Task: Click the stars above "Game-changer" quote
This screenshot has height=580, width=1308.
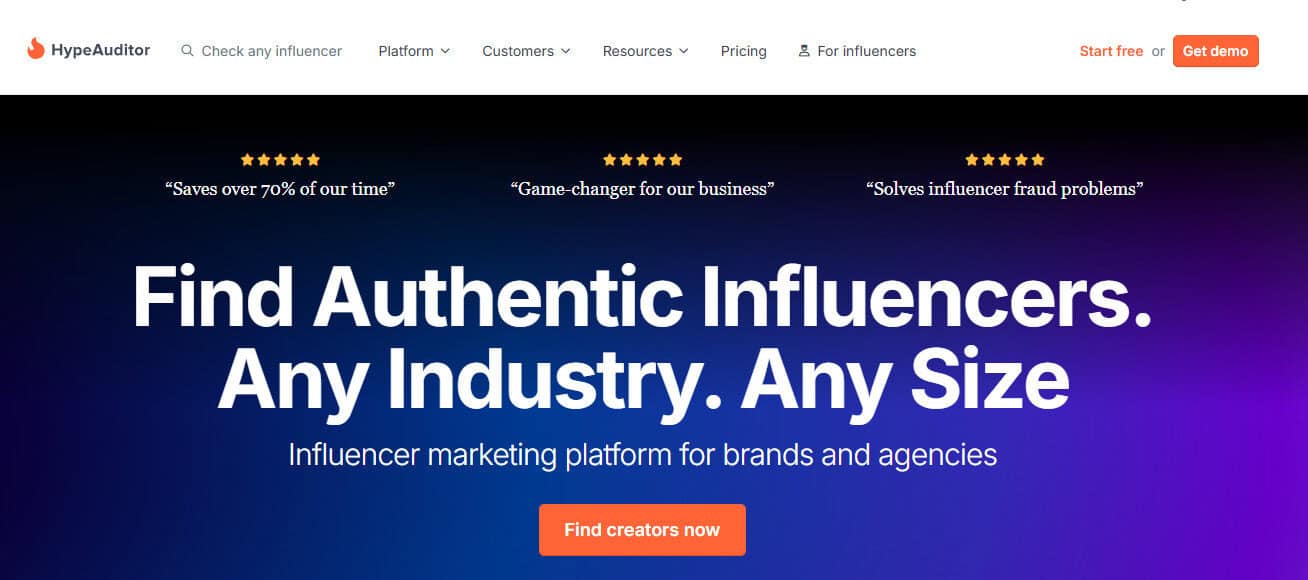Action: 642,159
